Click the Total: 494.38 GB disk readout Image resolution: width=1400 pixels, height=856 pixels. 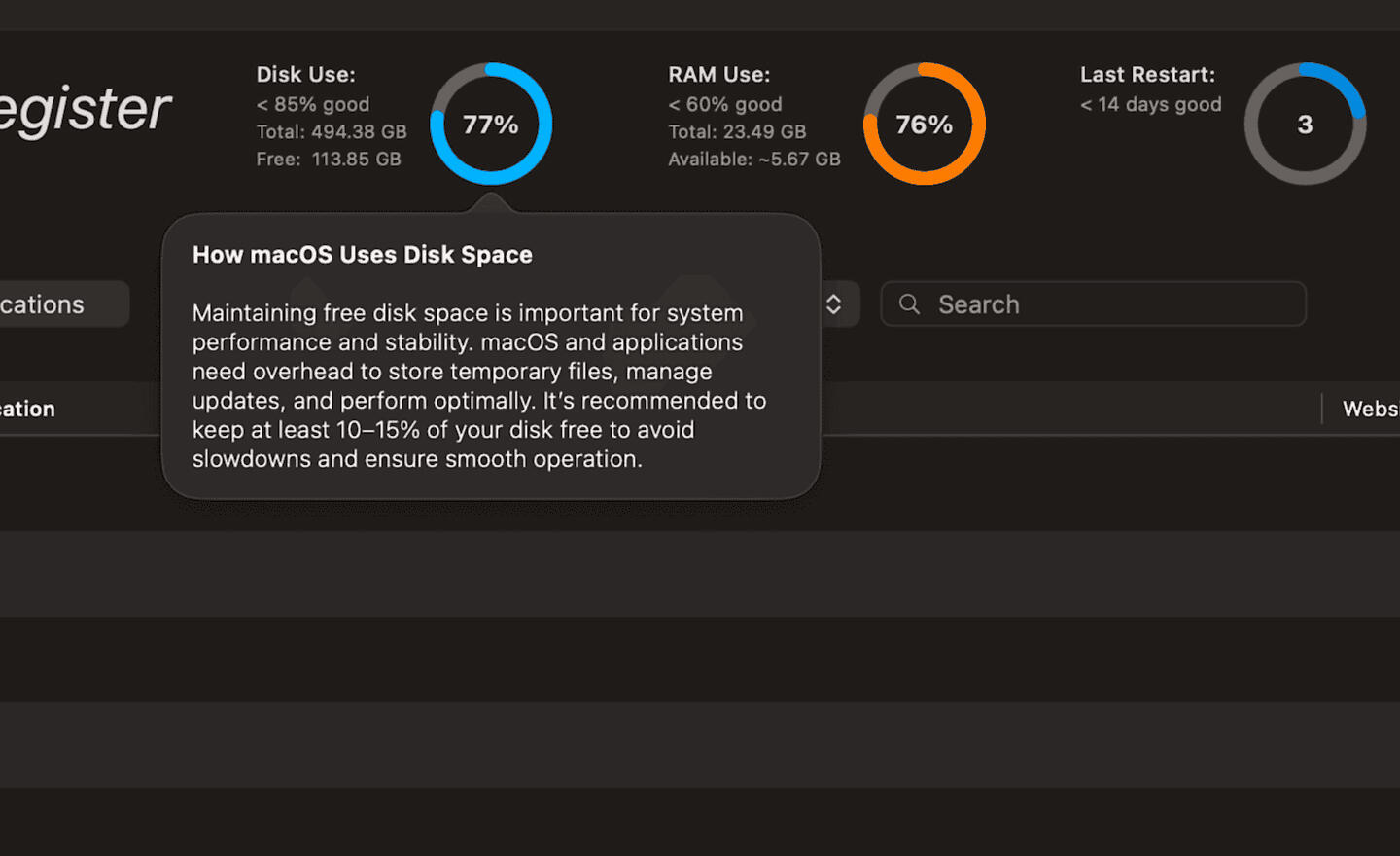pos(332,131)
